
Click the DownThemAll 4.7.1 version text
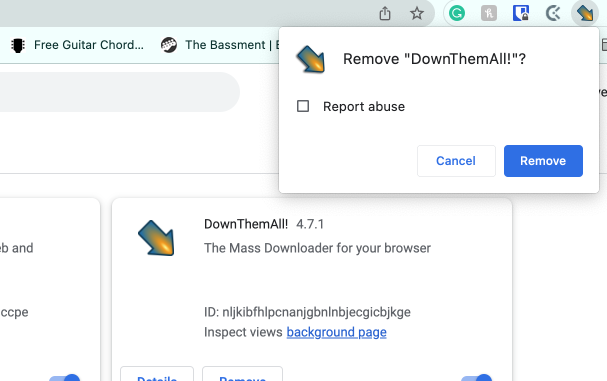coord(310,224)
